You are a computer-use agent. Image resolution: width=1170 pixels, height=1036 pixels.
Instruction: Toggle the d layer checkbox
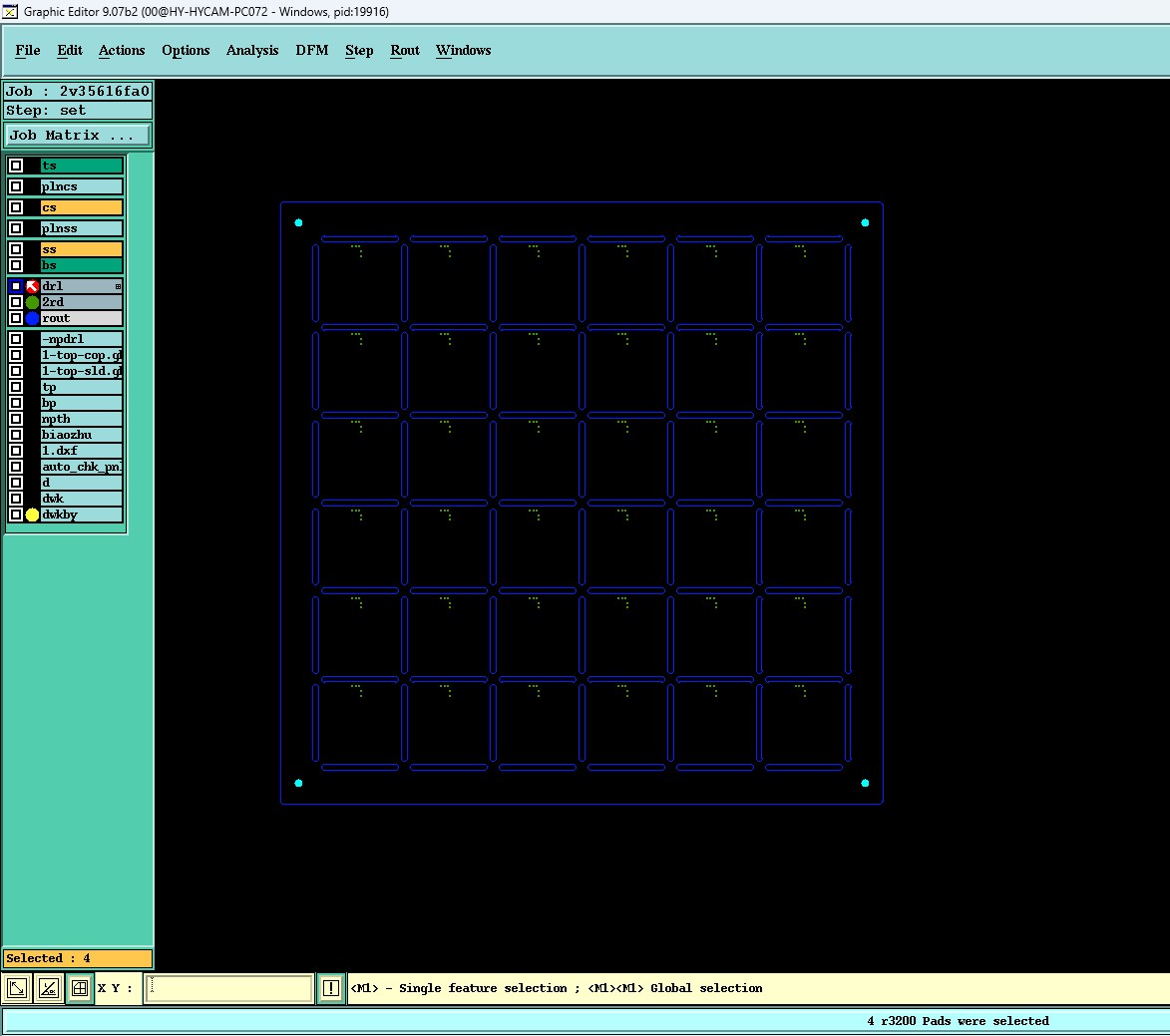click(16, 483)
